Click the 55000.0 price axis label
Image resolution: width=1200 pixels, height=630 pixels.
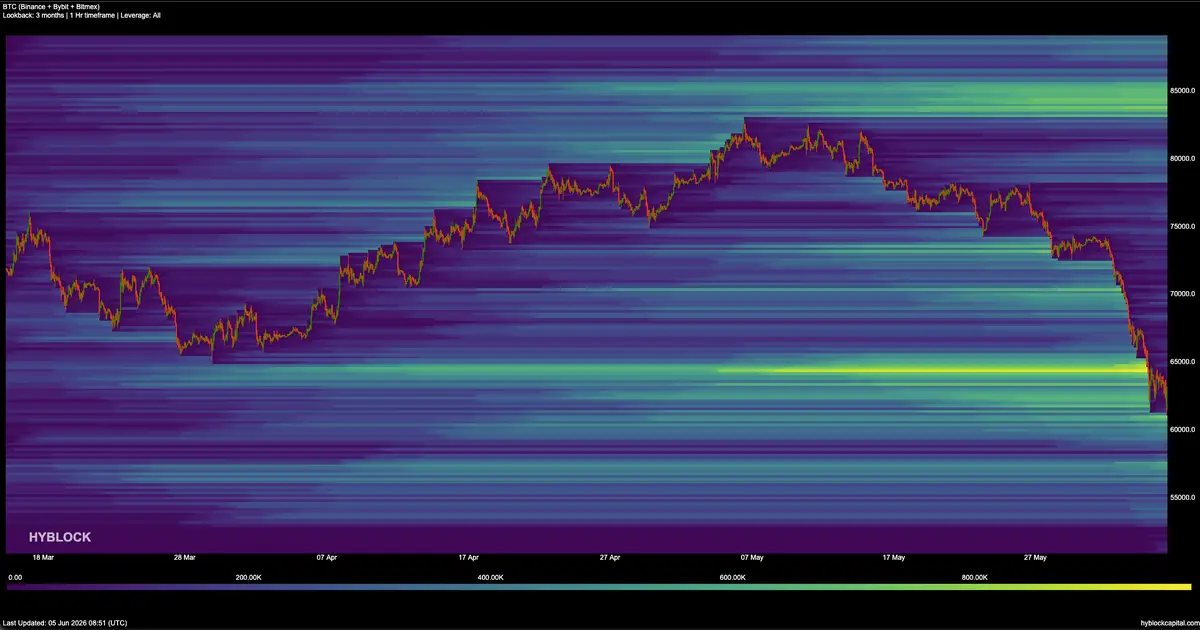pos(1182,497)
